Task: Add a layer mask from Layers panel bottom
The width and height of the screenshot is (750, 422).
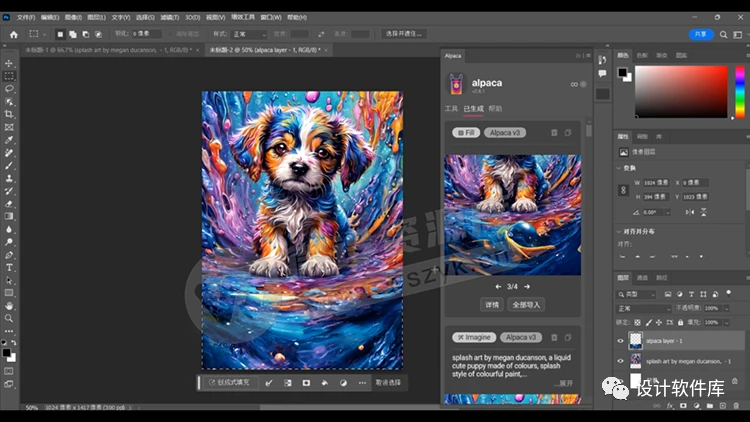Action: 683,406
